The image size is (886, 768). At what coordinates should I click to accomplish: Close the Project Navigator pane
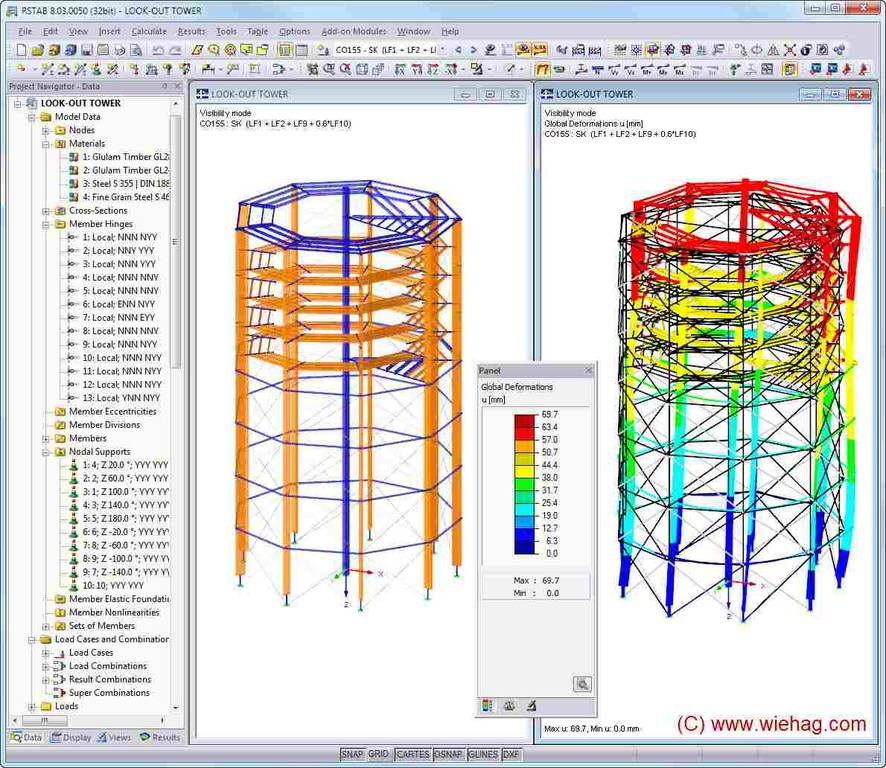[177, 86]
